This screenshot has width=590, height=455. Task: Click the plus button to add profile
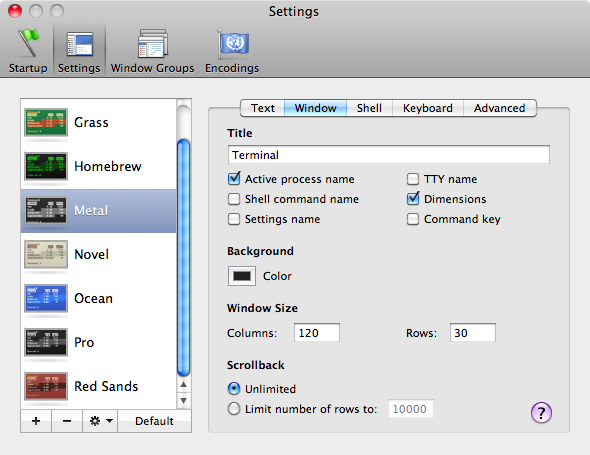(x=36, y=421)
